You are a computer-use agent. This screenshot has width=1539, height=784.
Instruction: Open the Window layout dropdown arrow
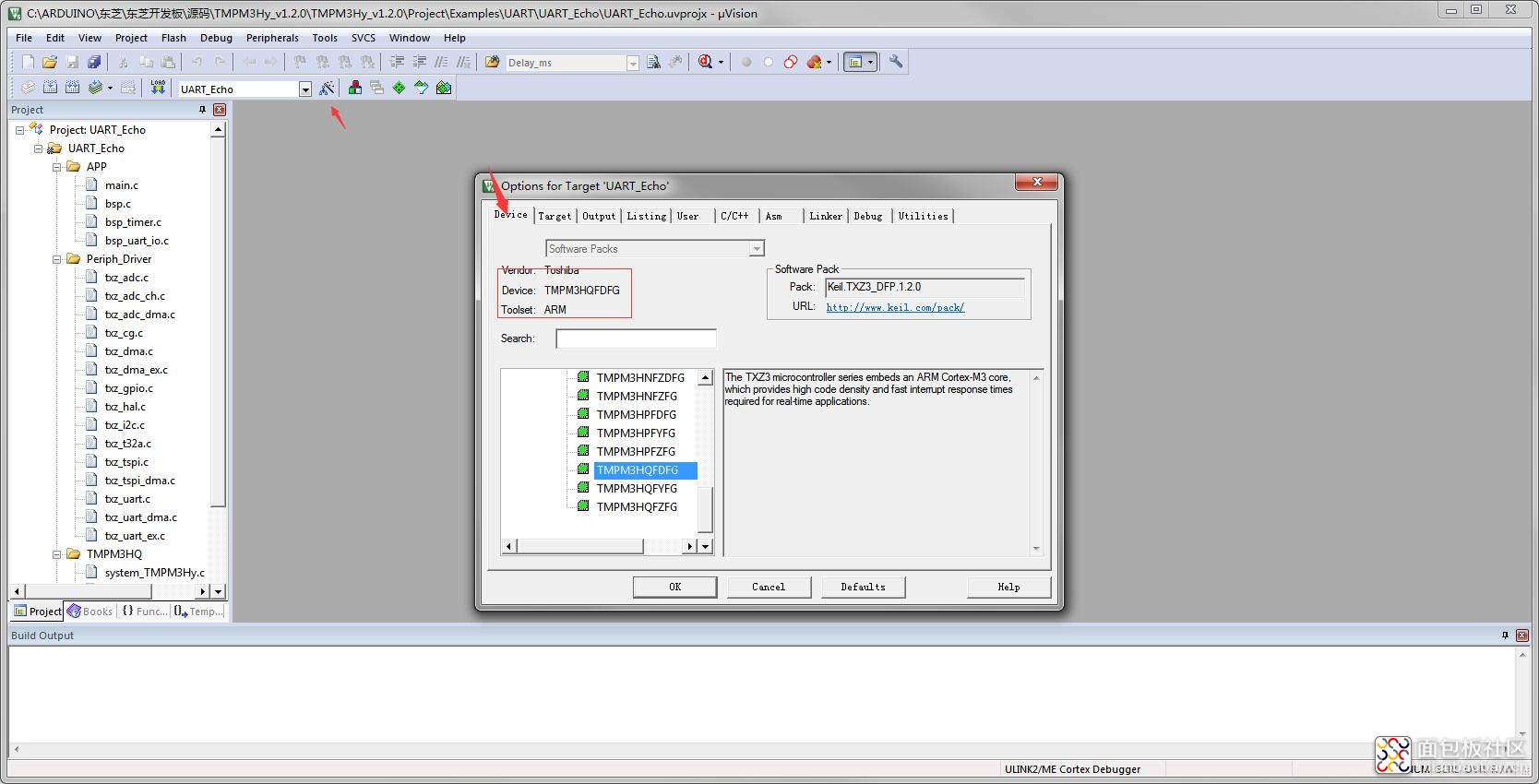pos(870,62)
